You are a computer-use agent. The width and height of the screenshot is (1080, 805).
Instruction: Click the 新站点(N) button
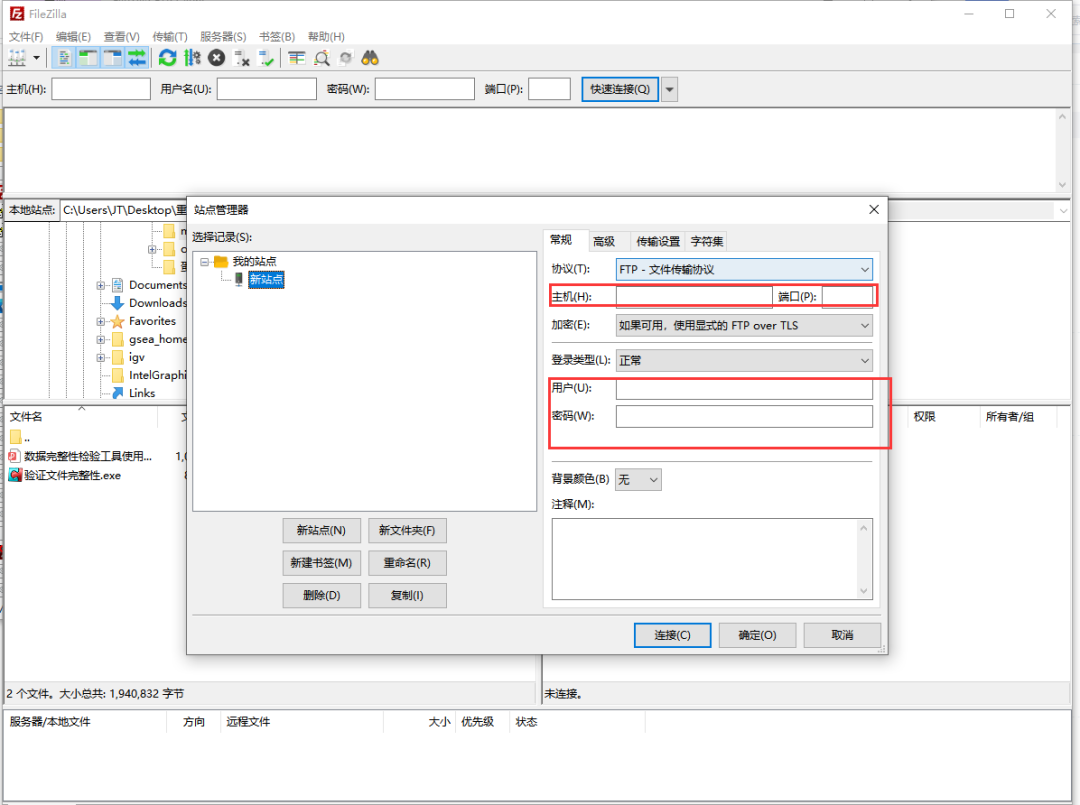point(321,530)
